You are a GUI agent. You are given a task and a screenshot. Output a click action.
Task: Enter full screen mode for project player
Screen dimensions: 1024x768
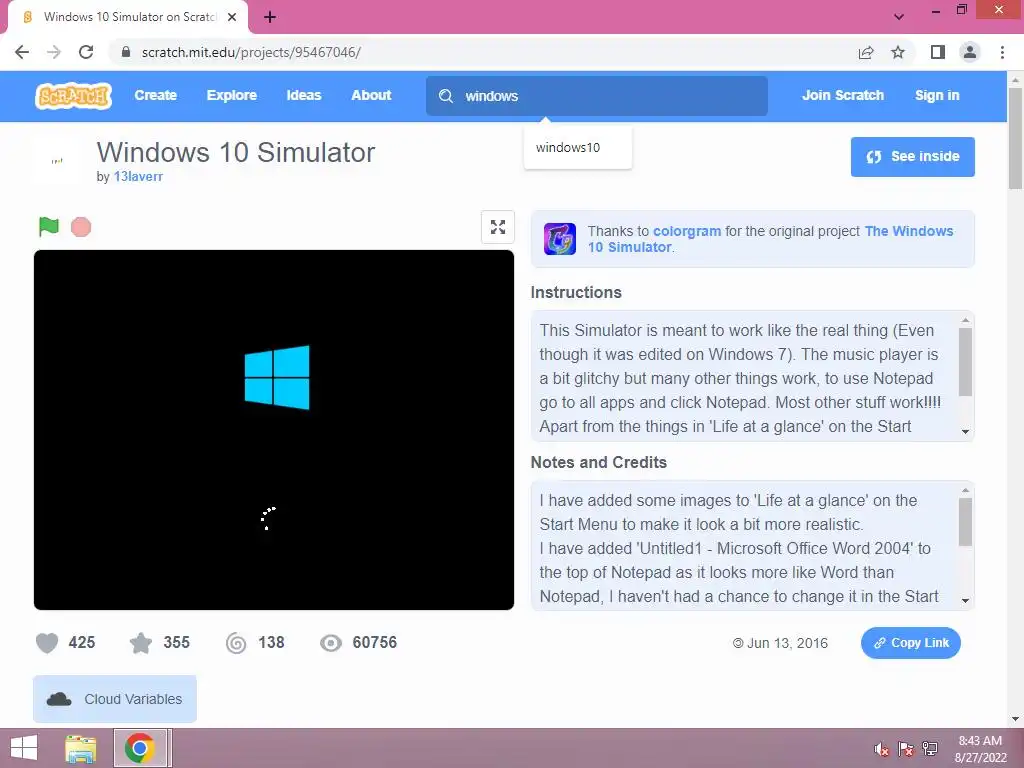498,227
